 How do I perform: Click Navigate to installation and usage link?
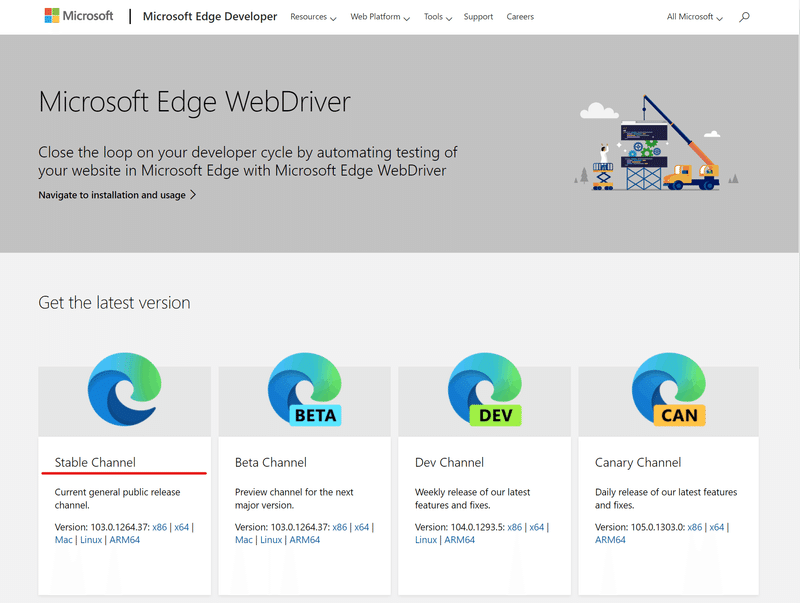coord(117,195)
